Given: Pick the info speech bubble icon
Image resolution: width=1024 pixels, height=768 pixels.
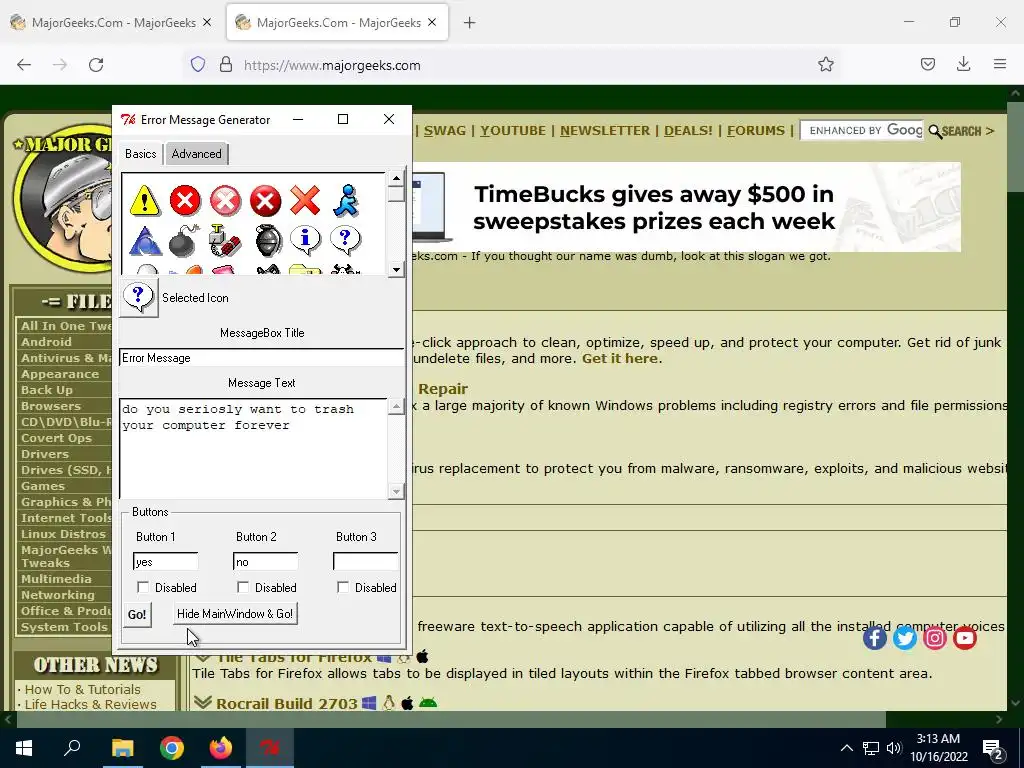Looking at the screenshot, I should (305, 240).
